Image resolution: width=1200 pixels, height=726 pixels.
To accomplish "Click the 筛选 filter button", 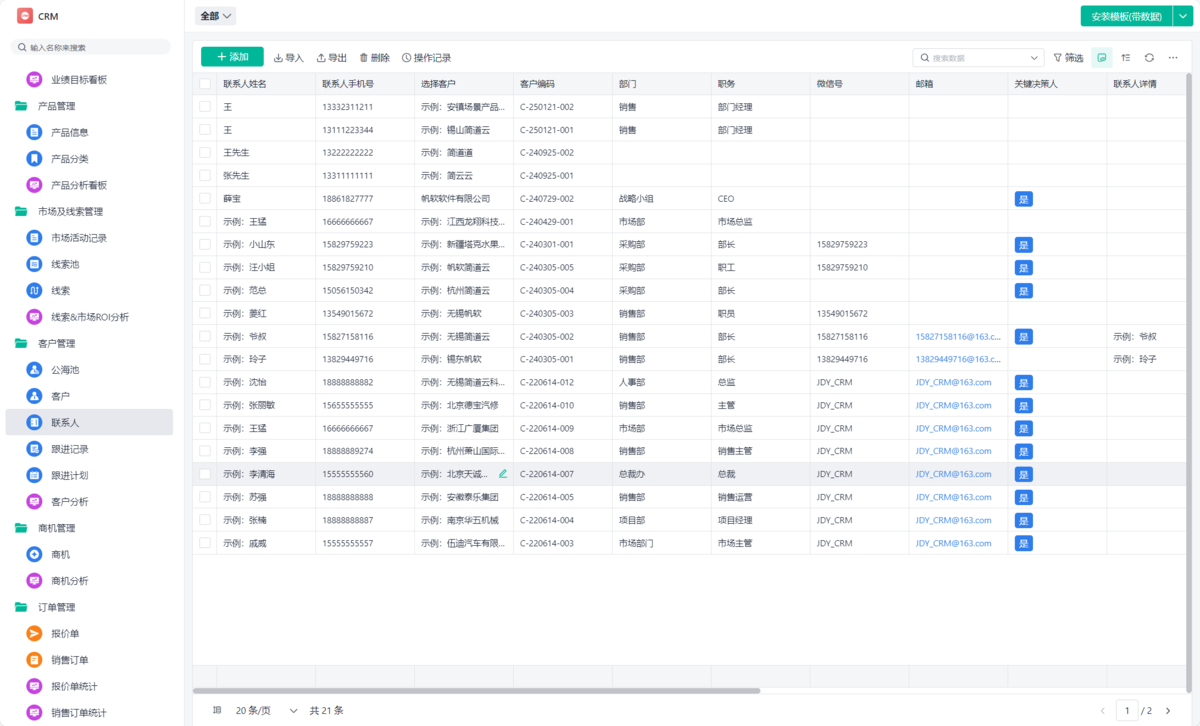I will [x=1068, y=58].
